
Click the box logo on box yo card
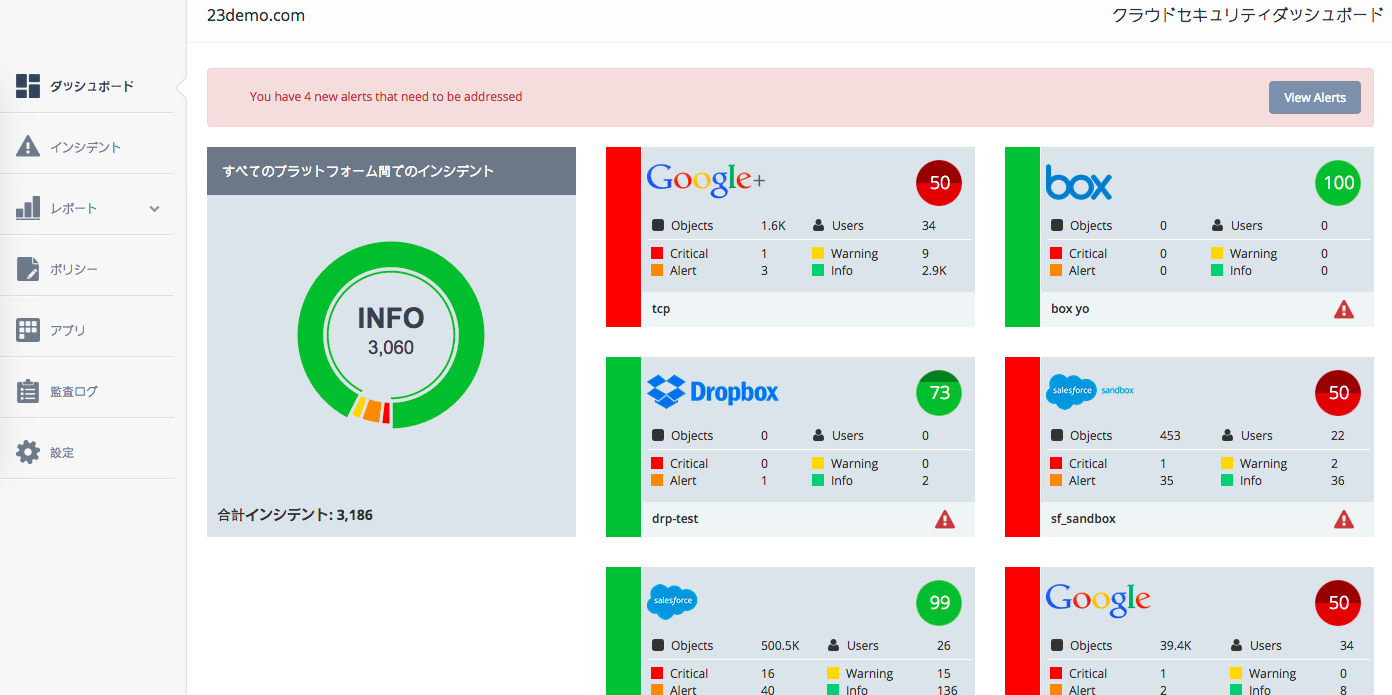pos(1078,183)
